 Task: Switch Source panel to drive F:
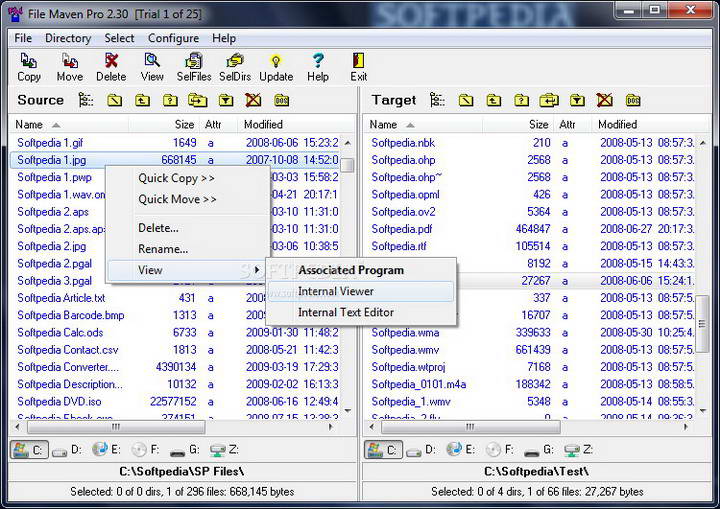(x=145, y=450)
